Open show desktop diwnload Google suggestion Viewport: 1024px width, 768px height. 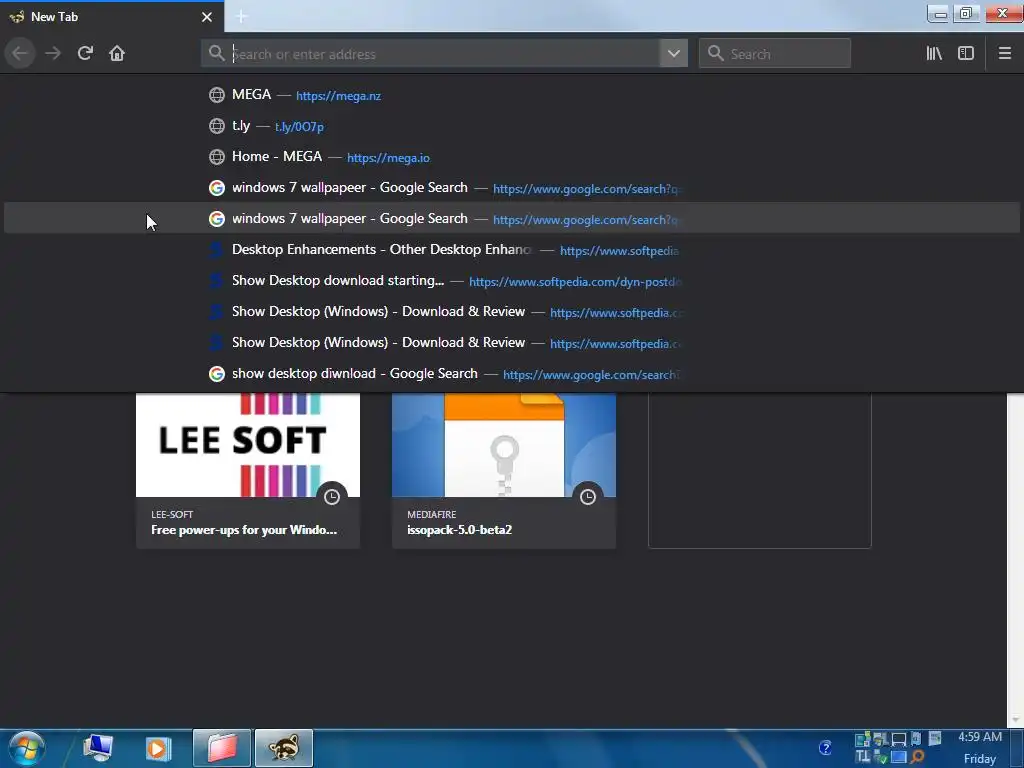coord(512,374)
